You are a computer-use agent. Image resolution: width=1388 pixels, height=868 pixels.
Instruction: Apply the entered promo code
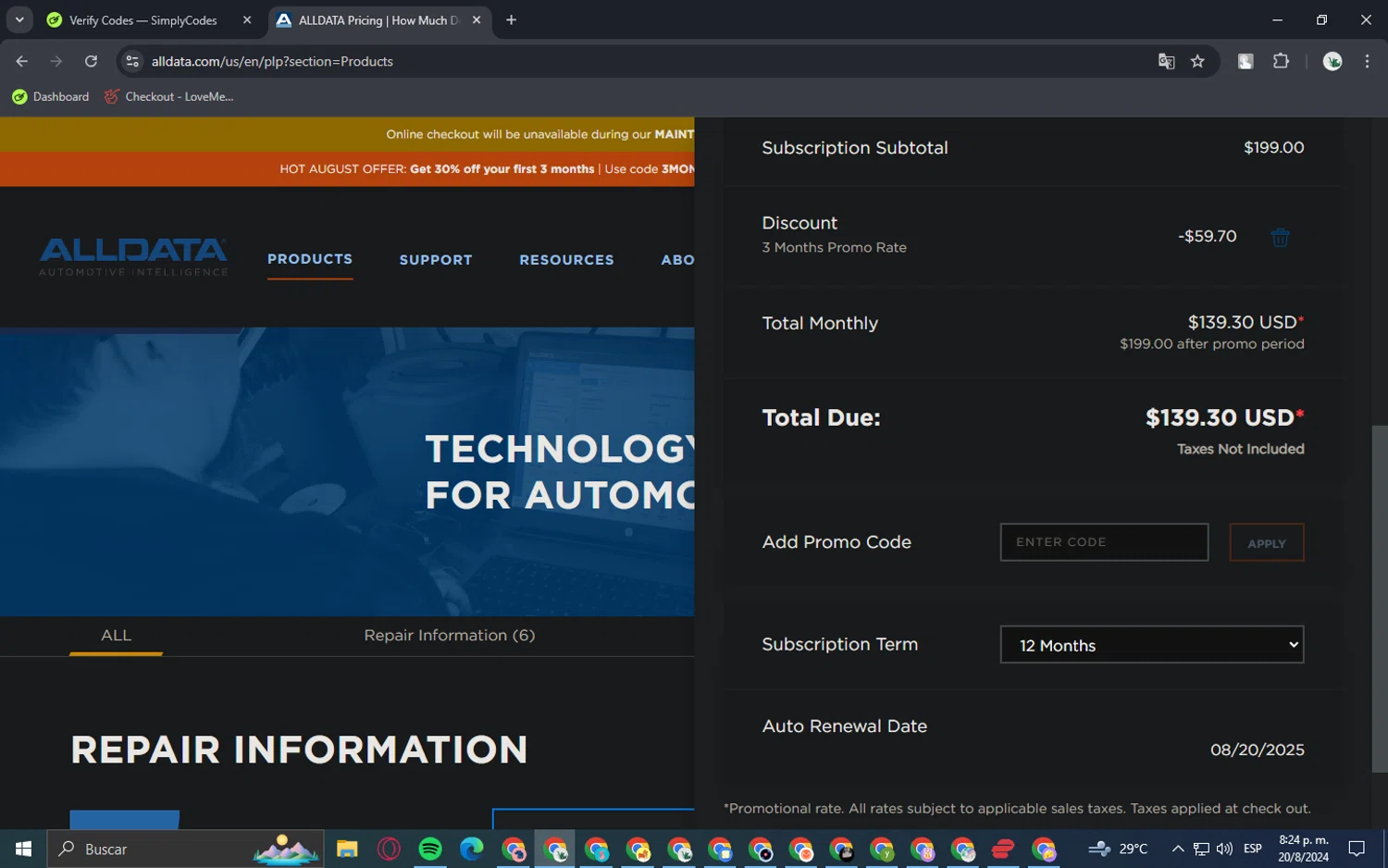(1267, 542)
